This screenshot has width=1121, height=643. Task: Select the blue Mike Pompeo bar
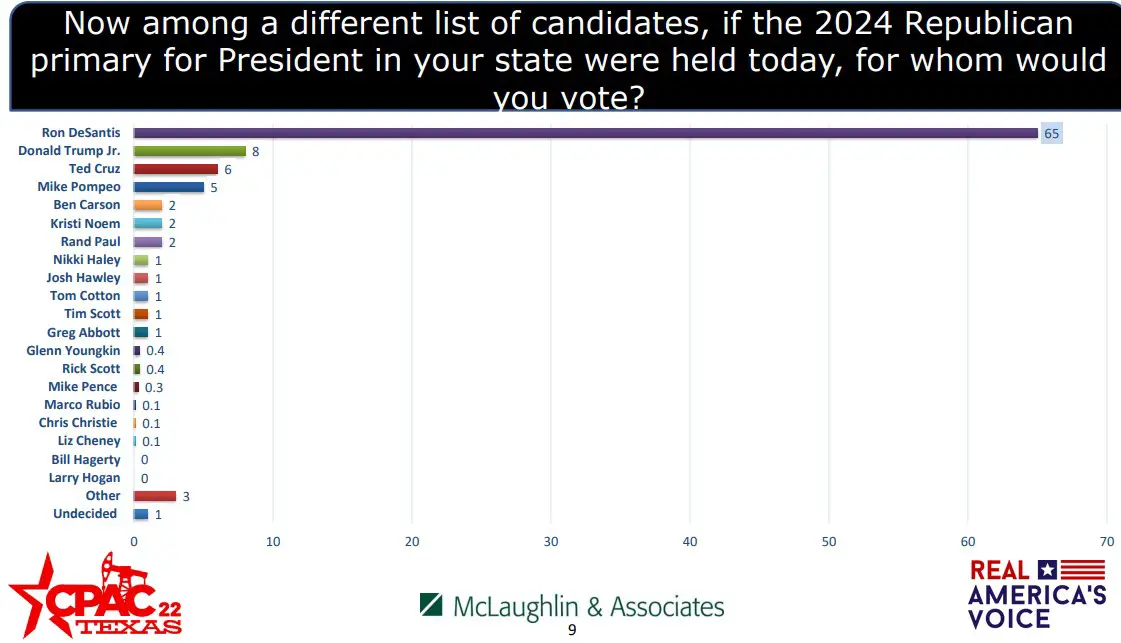[169, 187]
